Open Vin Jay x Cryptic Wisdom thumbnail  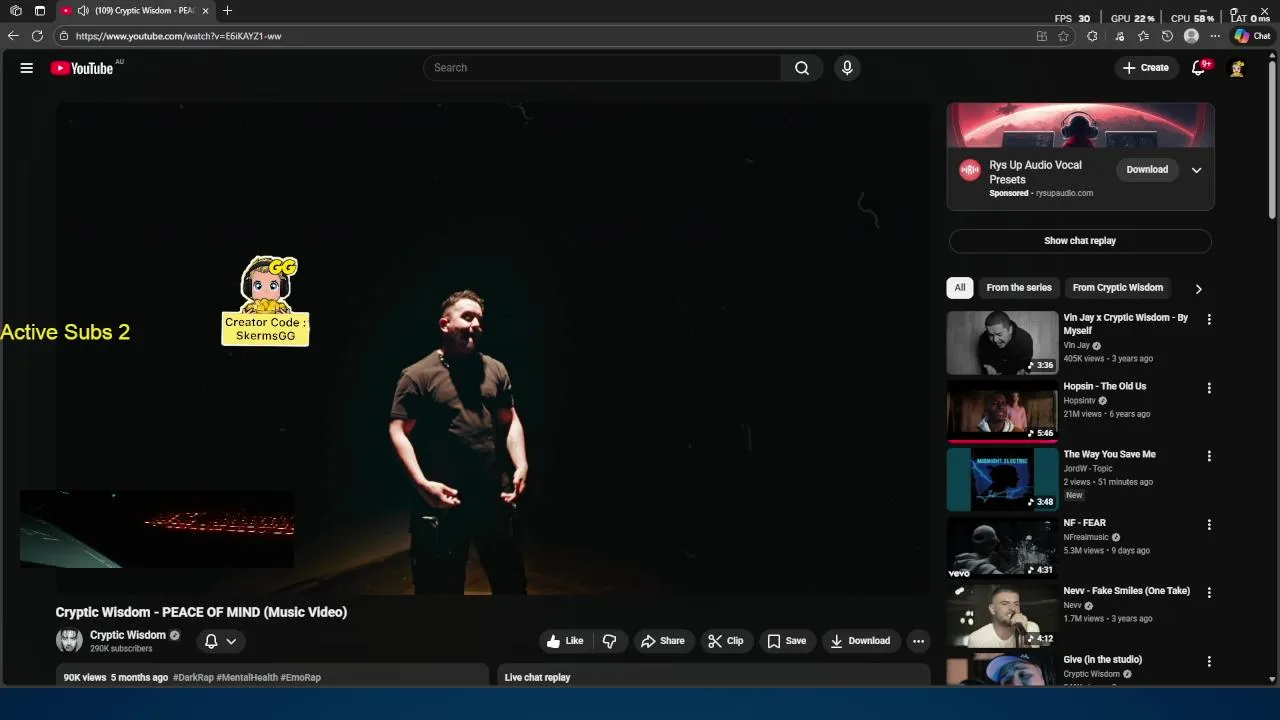coord(1002,342)
